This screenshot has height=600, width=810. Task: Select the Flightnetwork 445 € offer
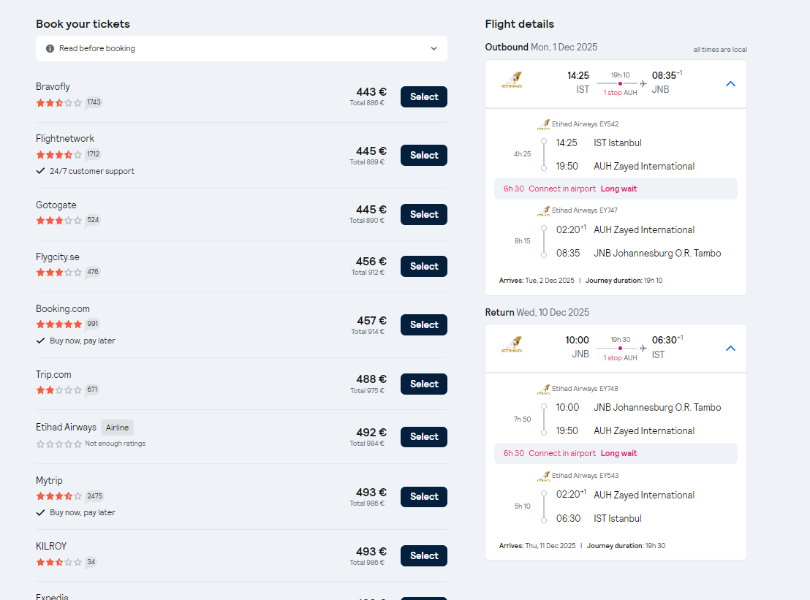point(424,155)
